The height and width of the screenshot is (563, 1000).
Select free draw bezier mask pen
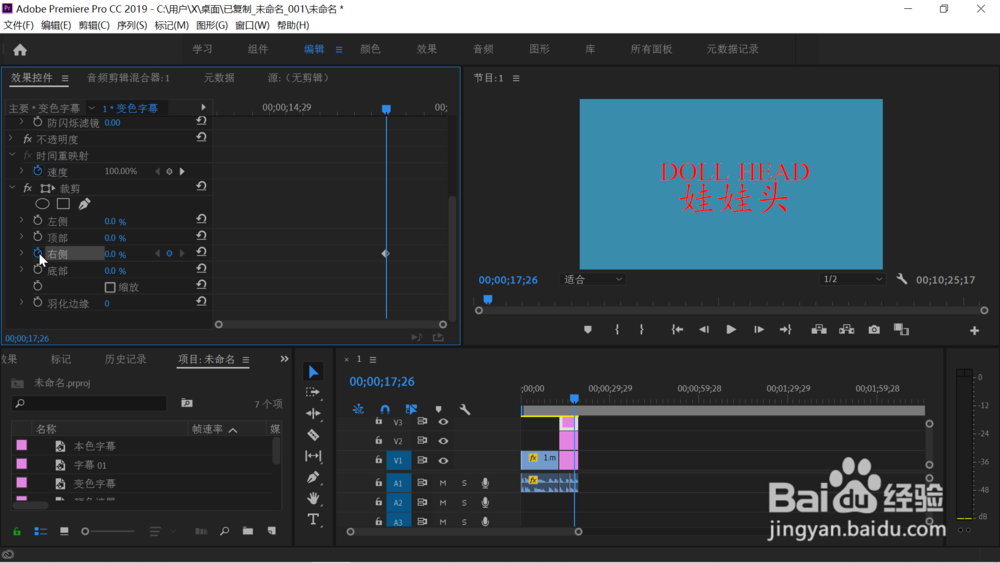click(x=84, y=204)
